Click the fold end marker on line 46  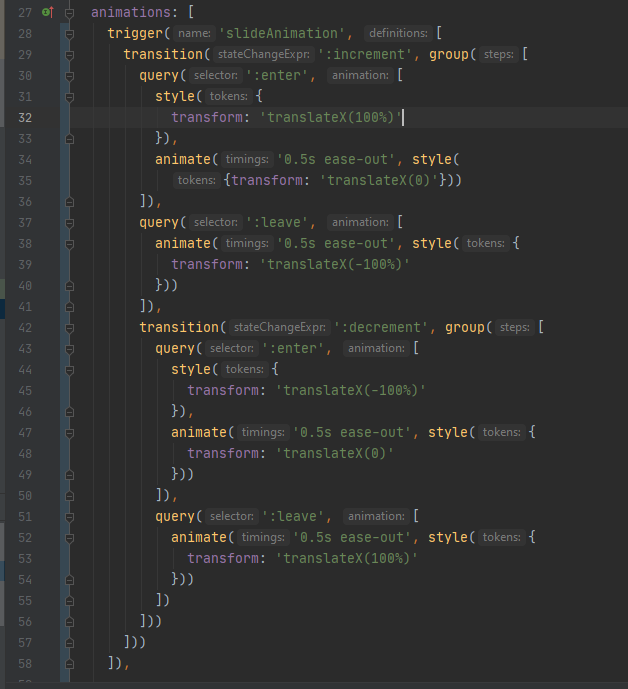click(69, 412)
